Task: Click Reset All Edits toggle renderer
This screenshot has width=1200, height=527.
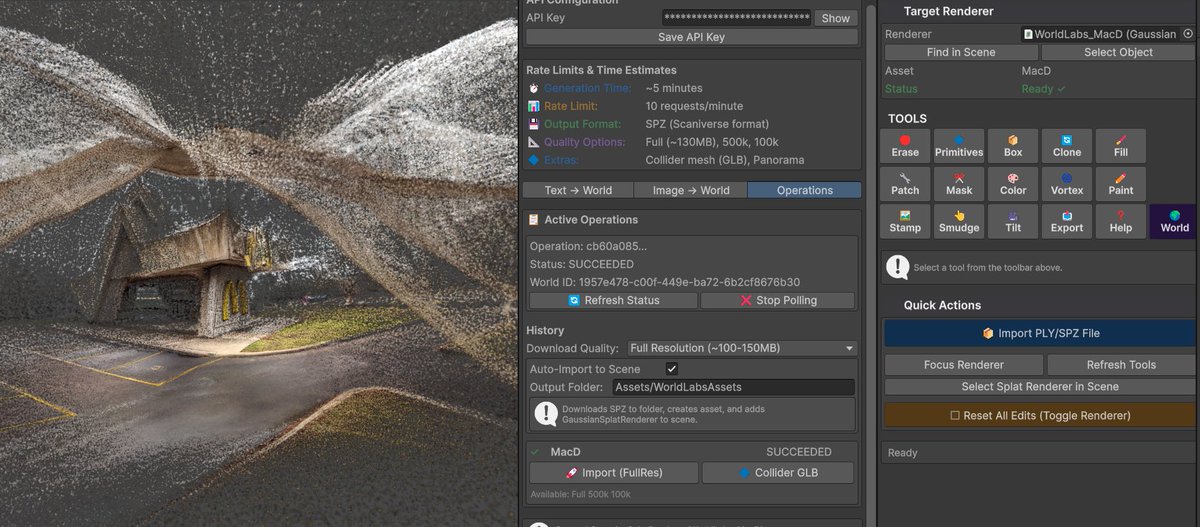Action: [x=1039, y=415]
